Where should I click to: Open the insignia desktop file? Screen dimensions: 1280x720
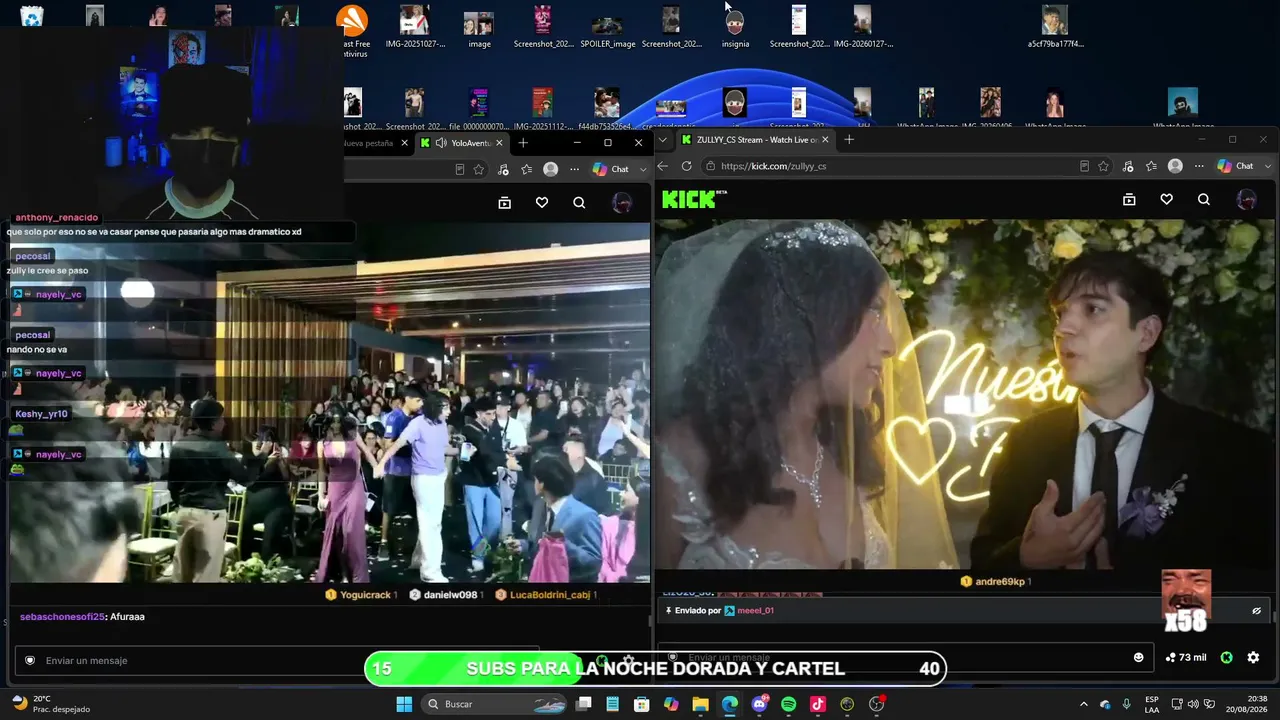(735, 28)
